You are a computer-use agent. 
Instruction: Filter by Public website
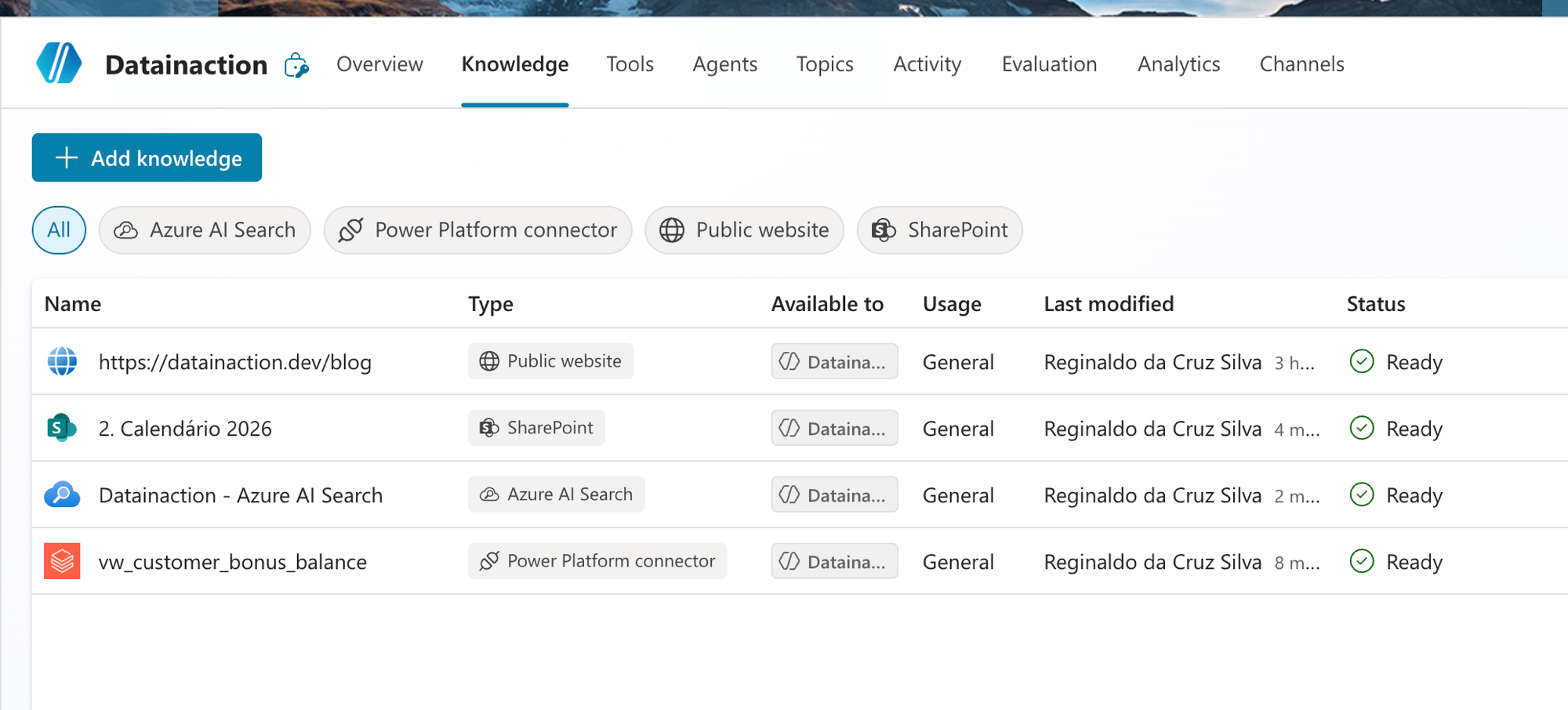(x=744, y=230)
